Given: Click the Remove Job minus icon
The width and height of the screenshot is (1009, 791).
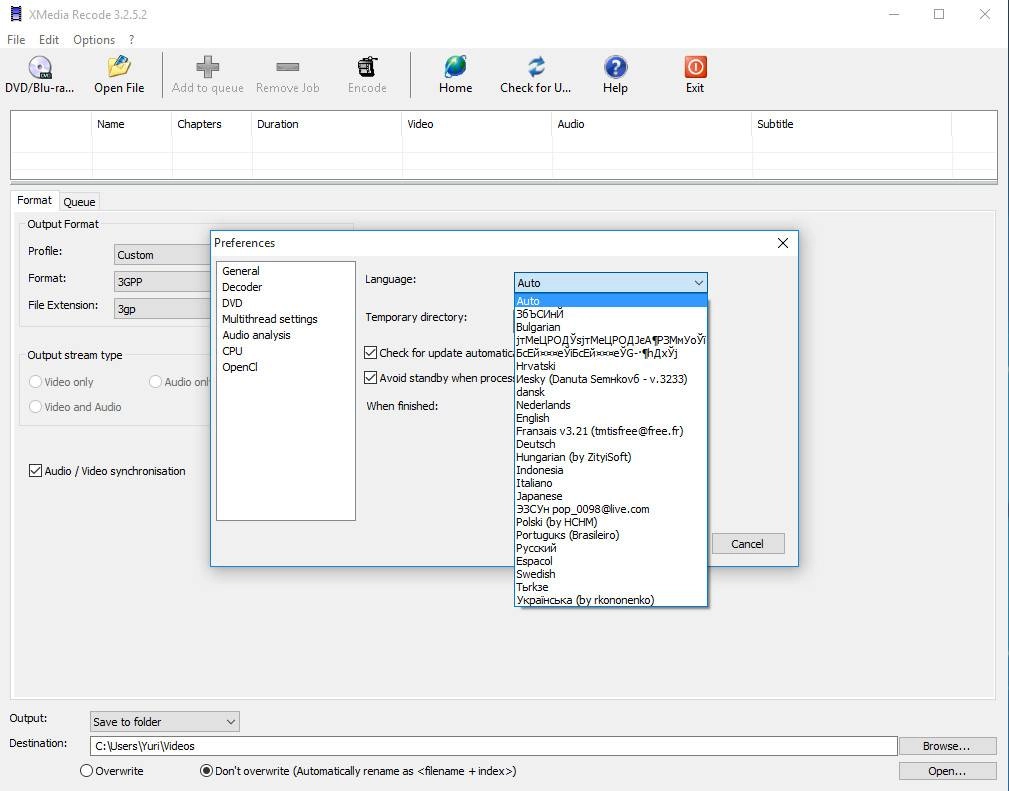Looking at the screenshot, I should [288, 67].
